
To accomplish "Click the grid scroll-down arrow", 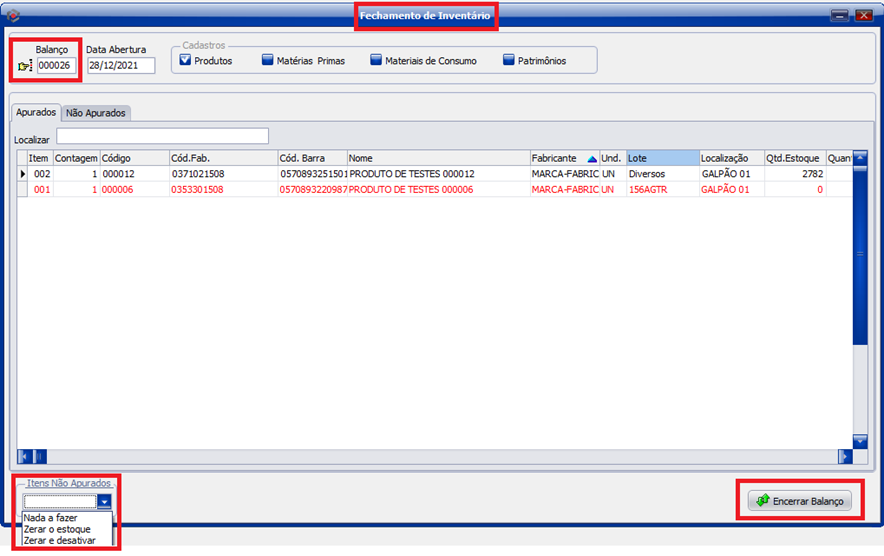I will pos(859,441).
